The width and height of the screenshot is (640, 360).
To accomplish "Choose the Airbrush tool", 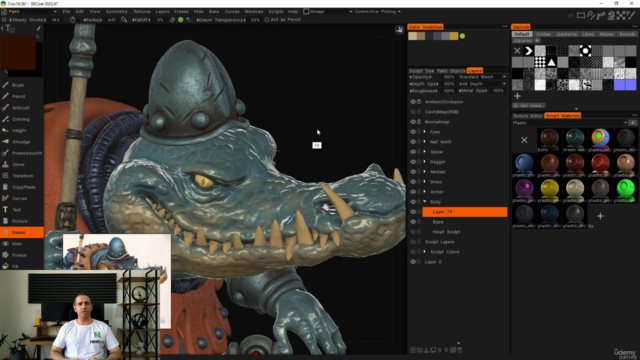I will coord(22,108).
